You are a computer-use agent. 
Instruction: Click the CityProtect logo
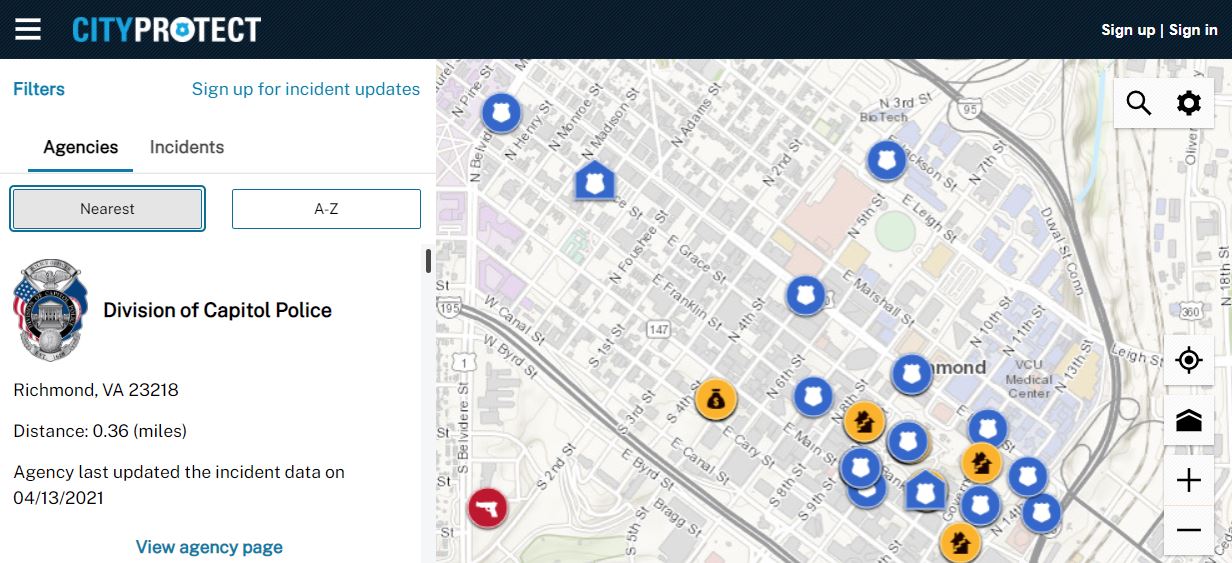pyautogui.click(x=166, y=29)
